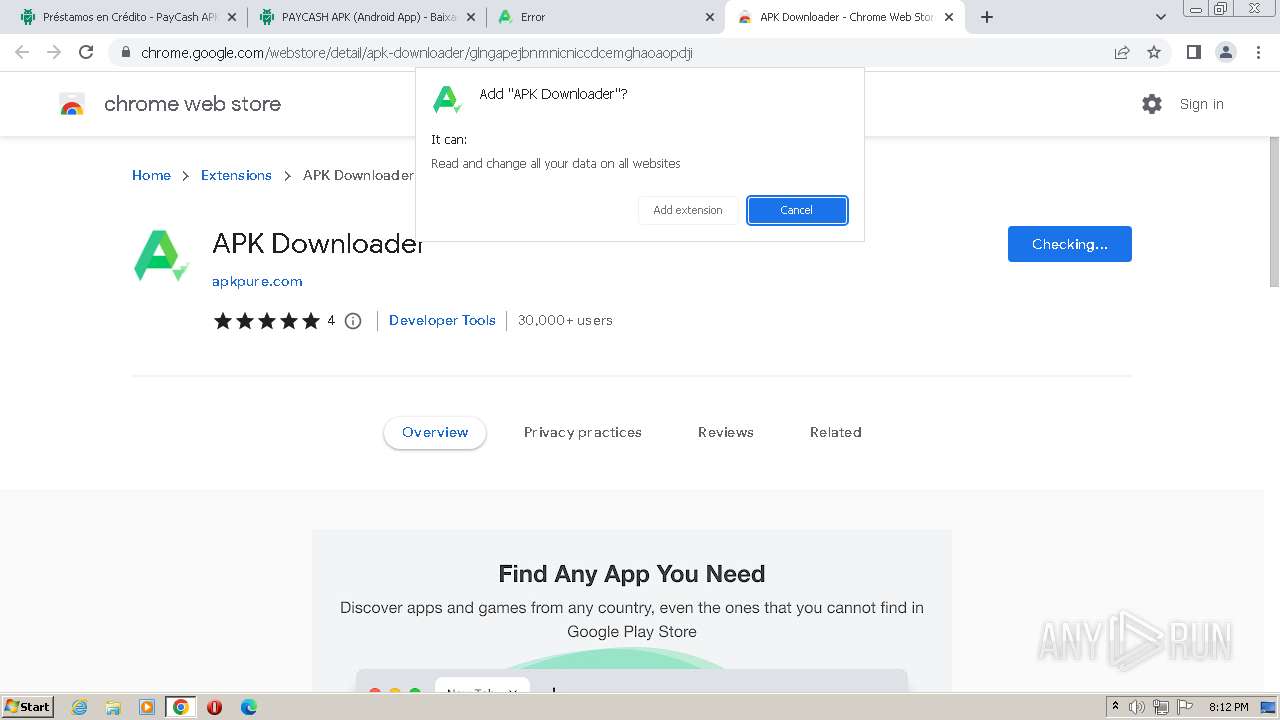Show hidden system tray icons

(1115, 707)
